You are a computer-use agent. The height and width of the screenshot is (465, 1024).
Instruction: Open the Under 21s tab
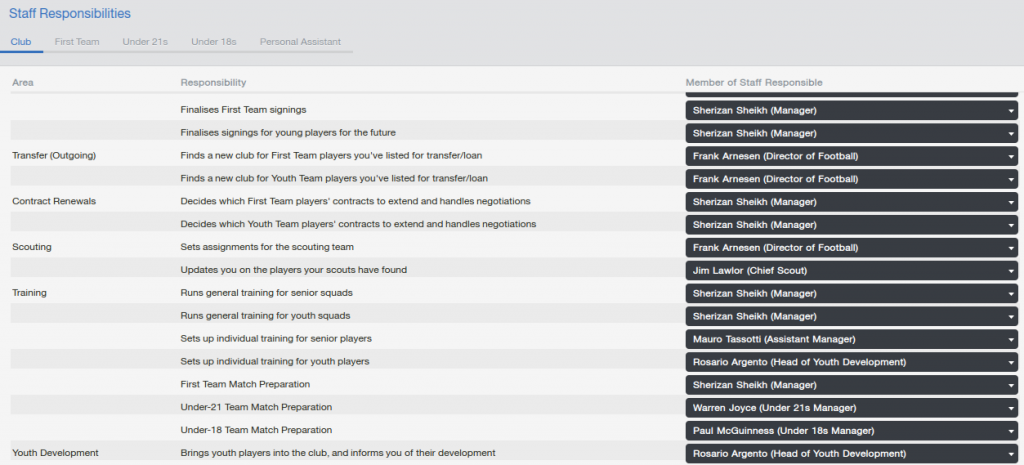click(x=145, y=42)
